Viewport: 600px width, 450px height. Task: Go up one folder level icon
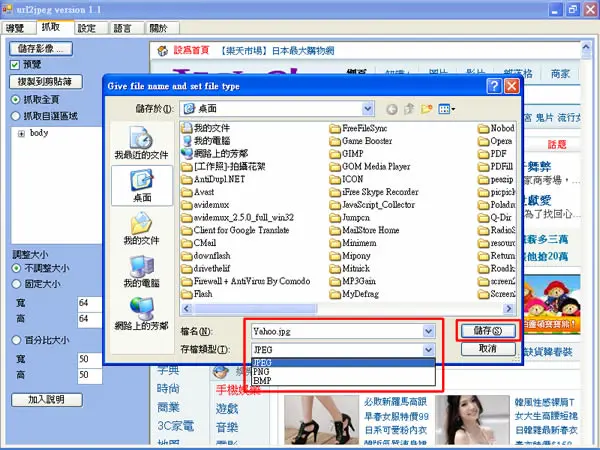click(x=409, y=109)
